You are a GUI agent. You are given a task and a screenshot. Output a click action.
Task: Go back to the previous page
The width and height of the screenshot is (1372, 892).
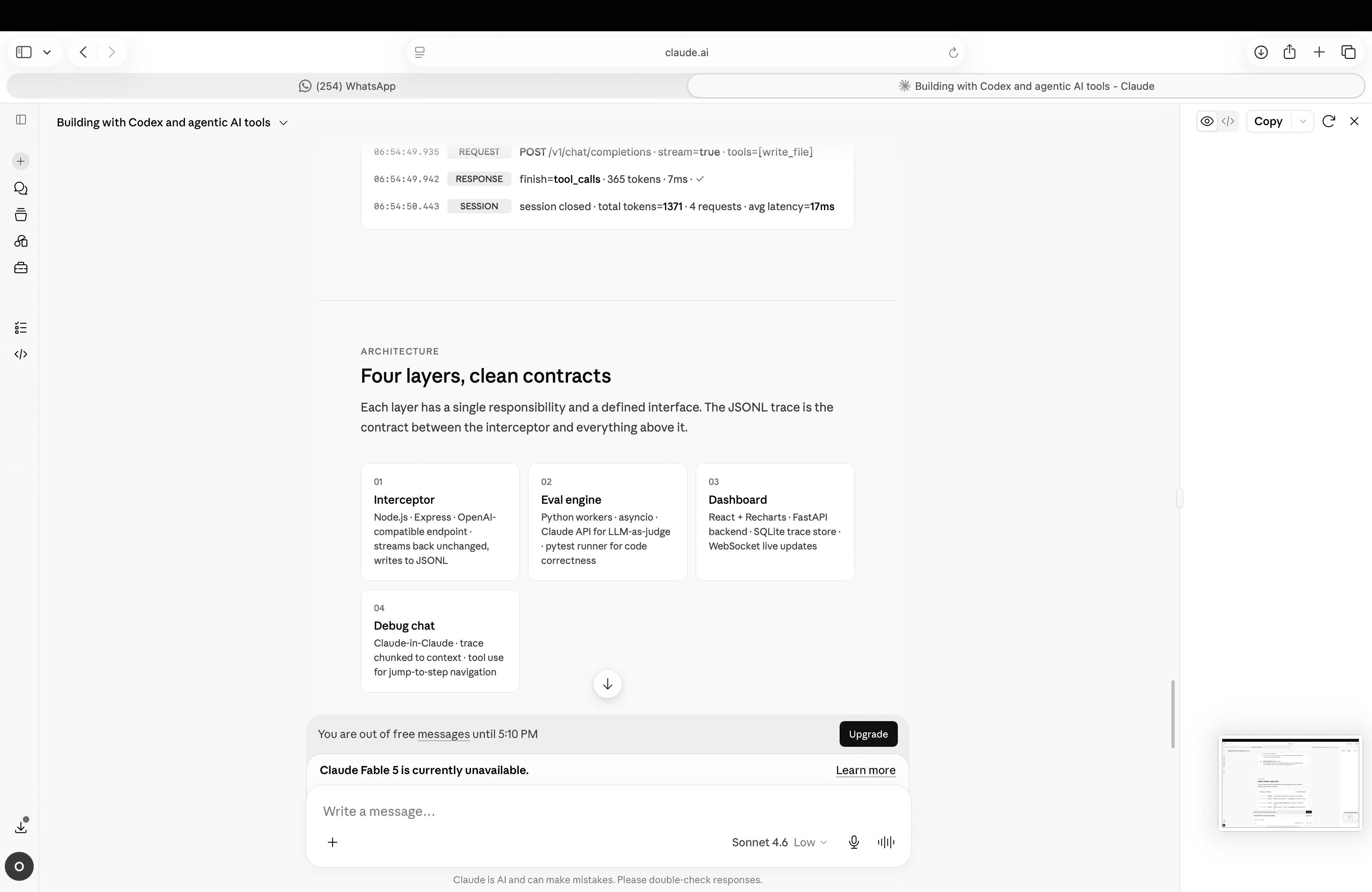(83, 53)
